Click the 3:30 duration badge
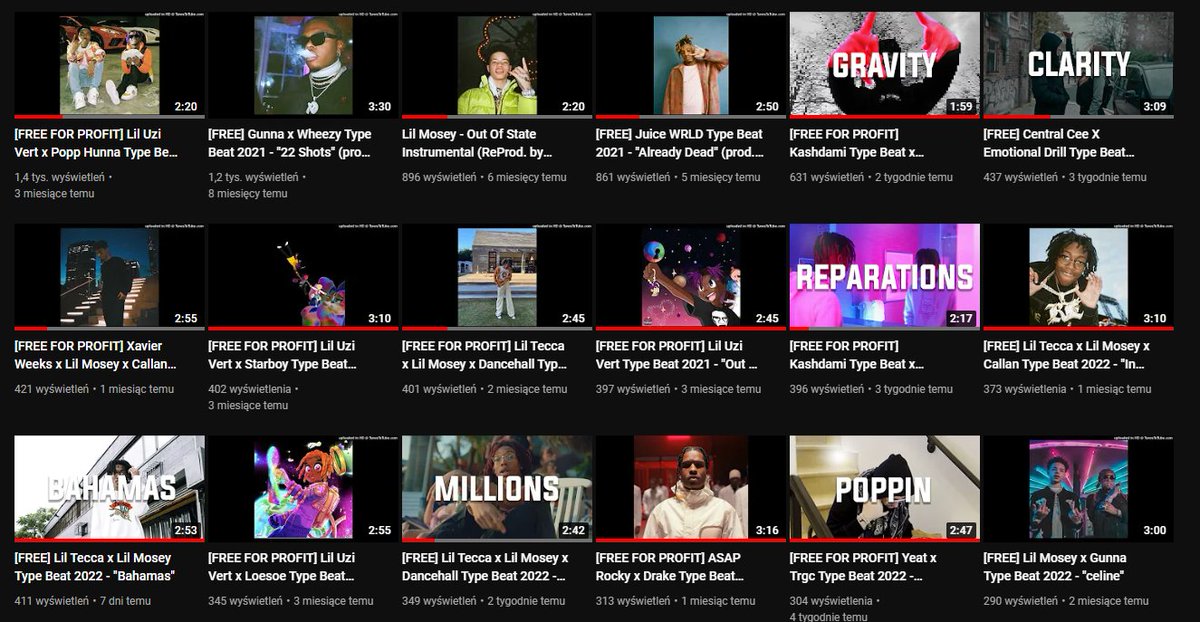This screenshot has width=1200, height=622. click(x=379, y=106)
